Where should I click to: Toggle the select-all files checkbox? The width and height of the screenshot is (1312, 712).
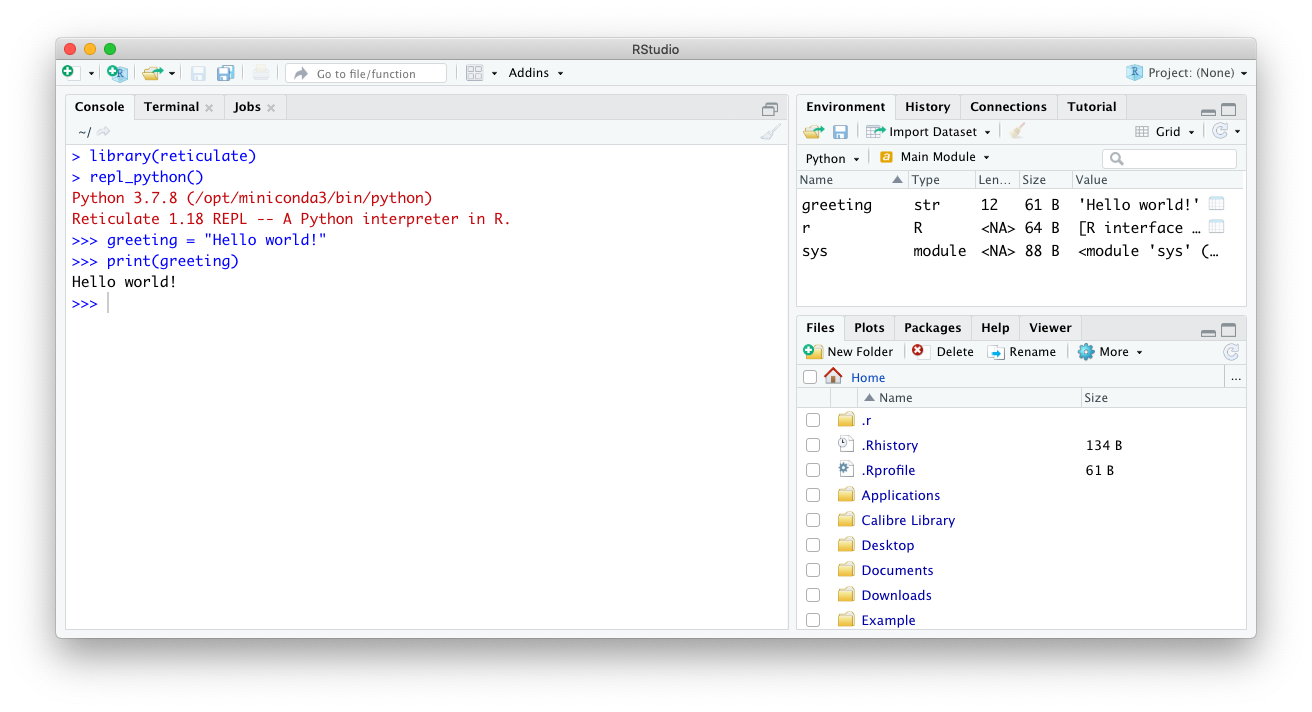pos(810,377)
